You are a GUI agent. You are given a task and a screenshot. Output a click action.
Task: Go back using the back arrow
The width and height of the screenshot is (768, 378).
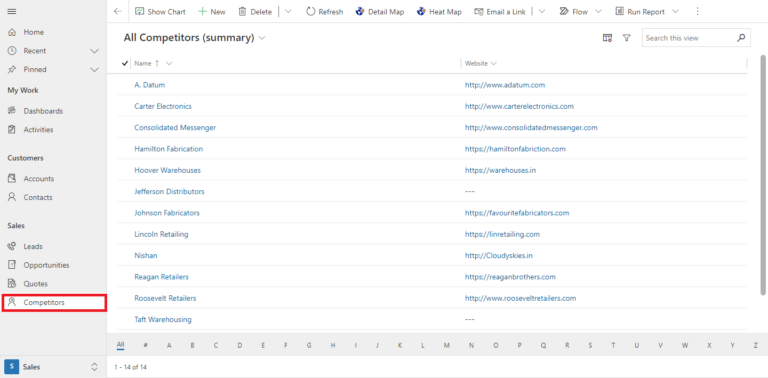[x=118, y=12]
